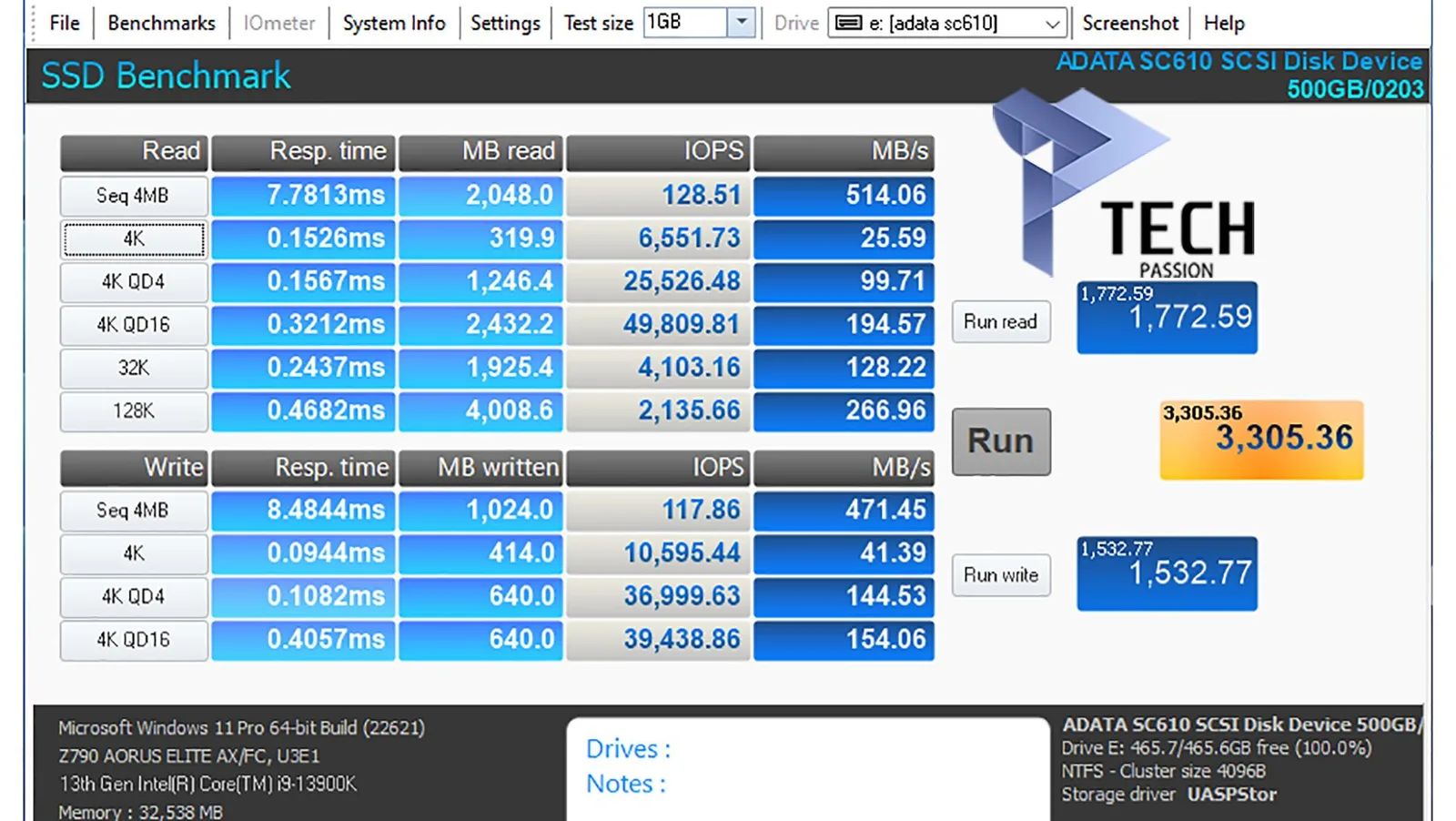Click the 13th Gen Intel Core i9-13900K line
Screen dimensions: 1456x821
tap(207, 784)
